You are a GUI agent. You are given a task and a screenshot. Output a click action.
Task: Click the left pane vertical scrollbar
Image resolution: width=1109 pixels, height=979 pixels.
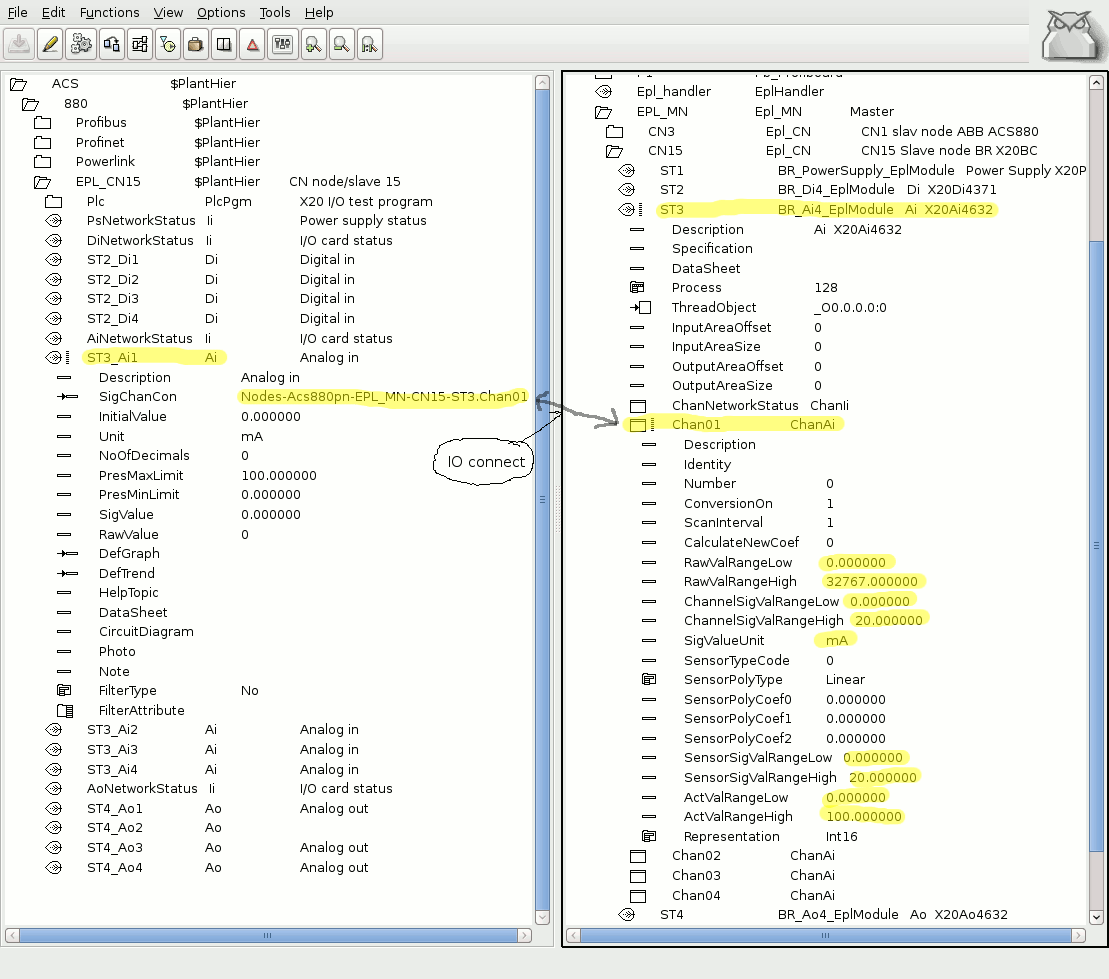pyautogui.click(x=542, y=499)
